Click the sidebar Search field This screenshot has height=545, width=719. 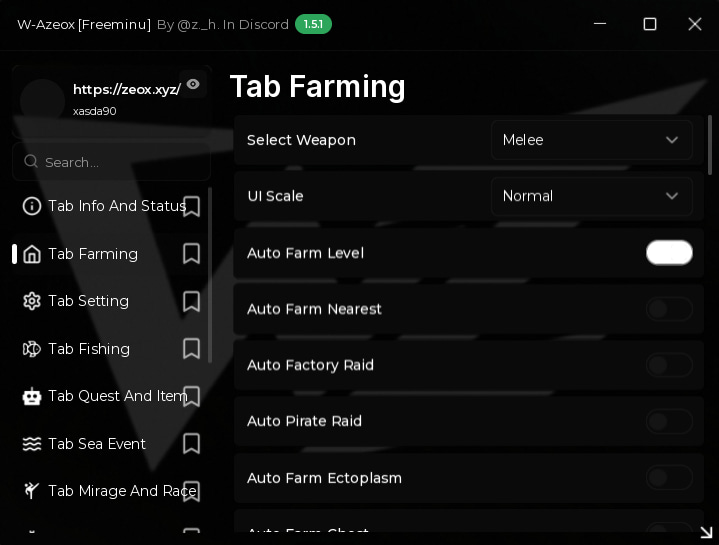111,162
